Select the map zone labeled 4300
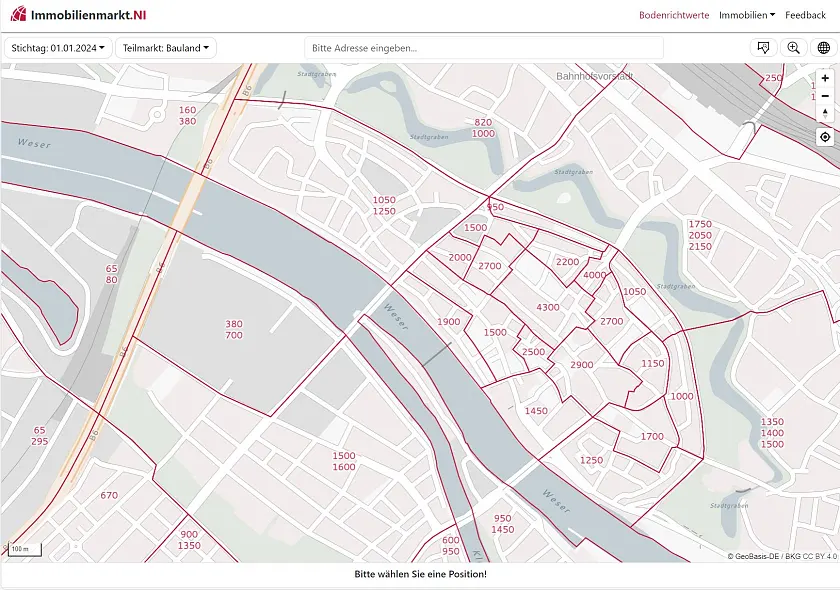840x590 pixels. coord(548,307)
